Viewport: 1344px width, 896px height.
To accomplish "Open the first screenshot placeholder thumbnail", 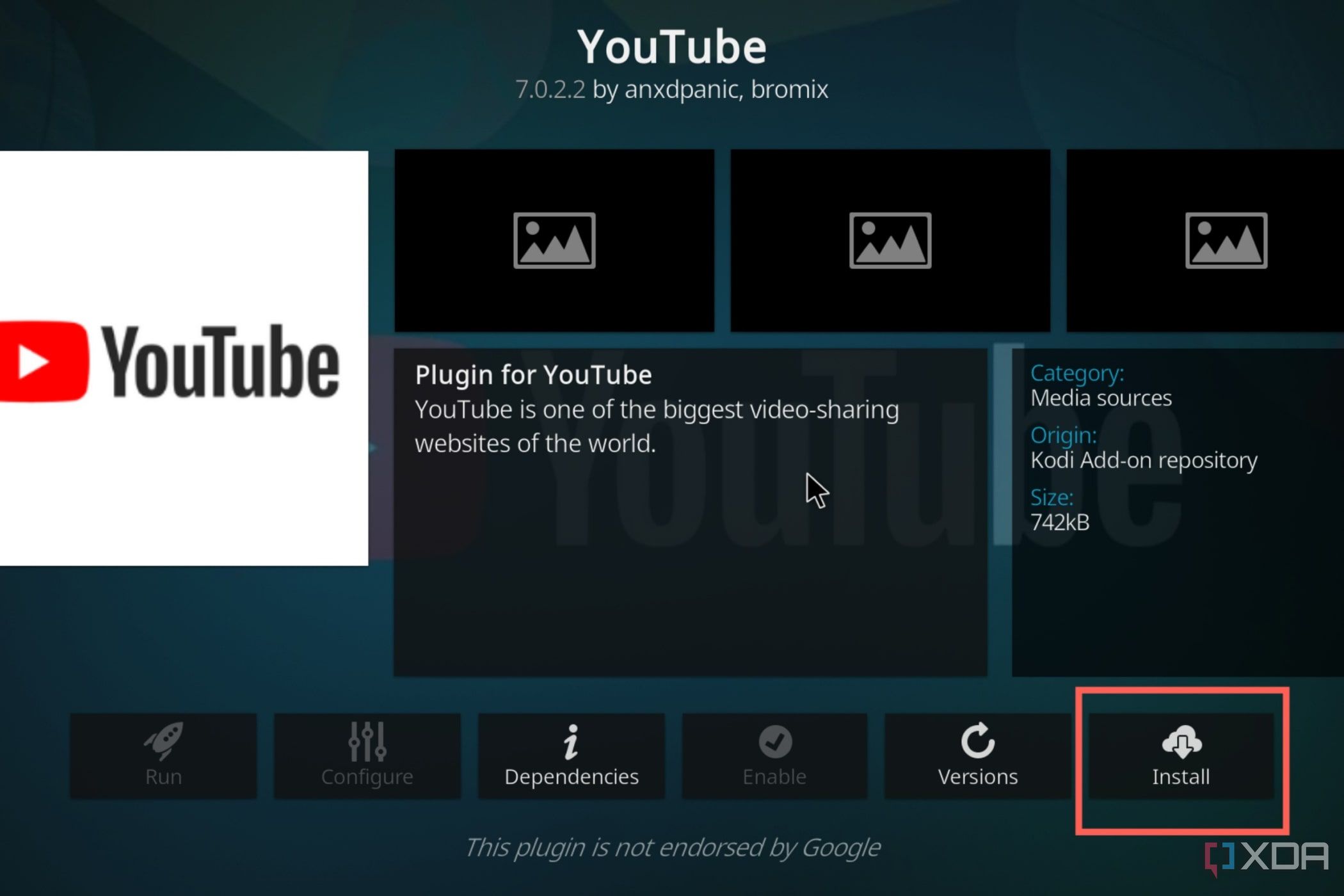I will coord(554,241).
